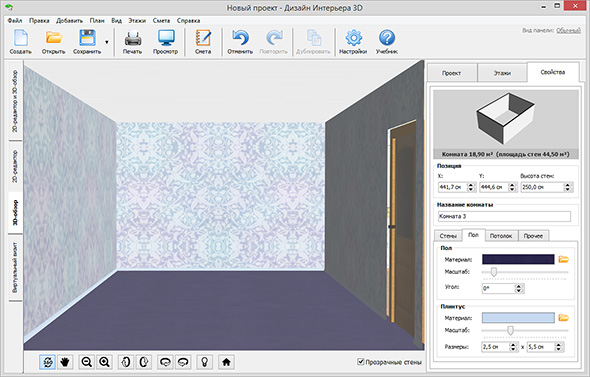Click the Высота стен field
The height and width of the screenshot is (377, 590).
coord(543,187)
